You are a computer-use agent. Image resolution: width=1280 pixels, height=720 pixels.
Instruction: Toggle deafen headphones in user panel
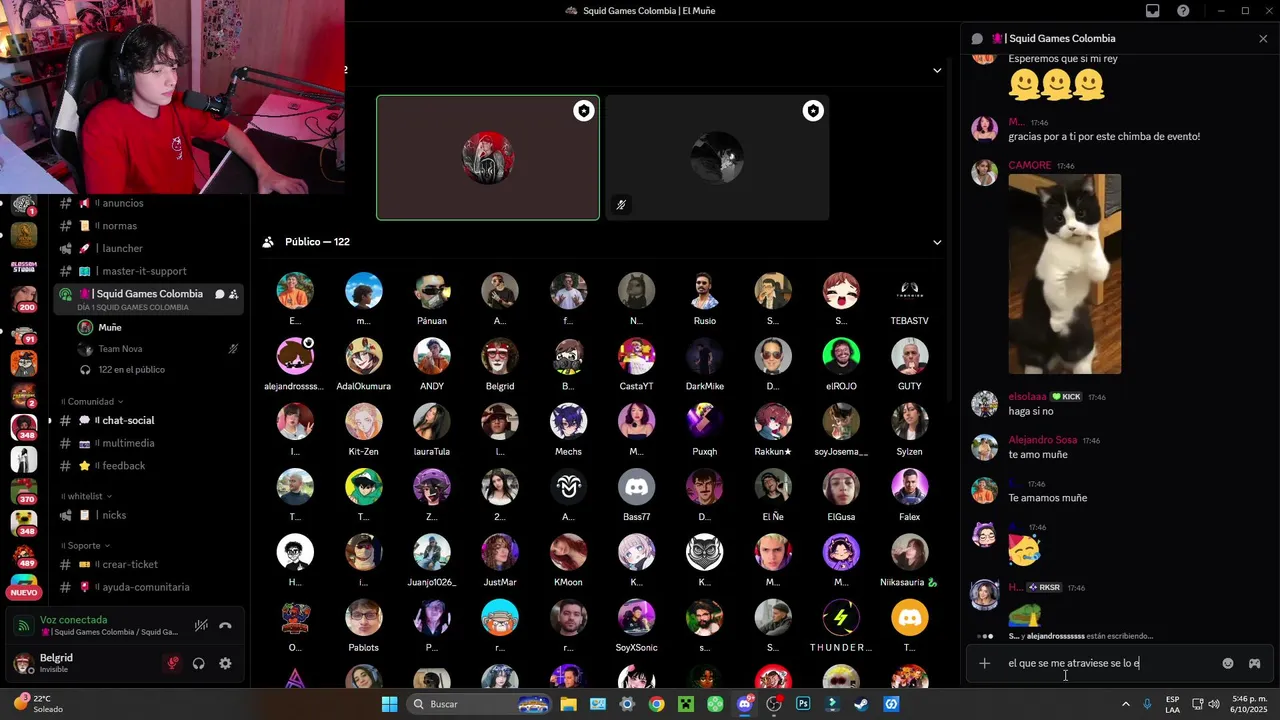point(199,663)
